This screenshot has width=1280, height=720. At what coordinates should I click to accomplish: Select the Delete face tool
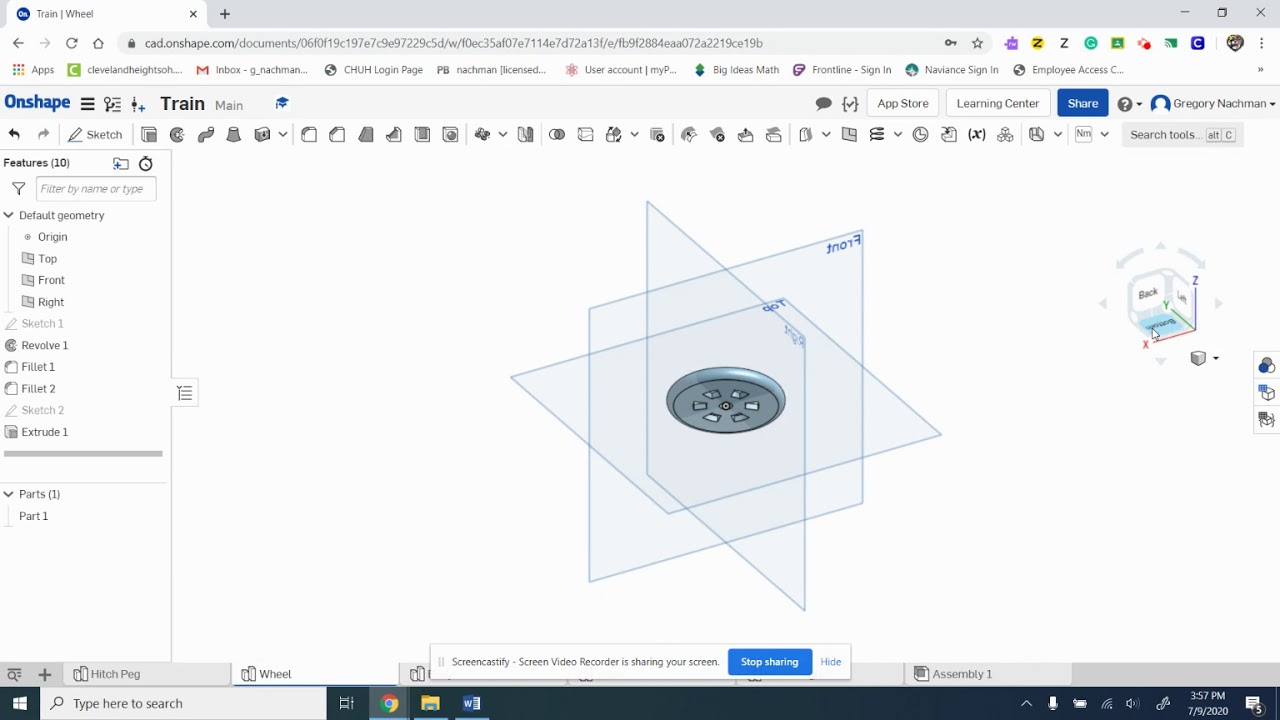tap(717, 135)
